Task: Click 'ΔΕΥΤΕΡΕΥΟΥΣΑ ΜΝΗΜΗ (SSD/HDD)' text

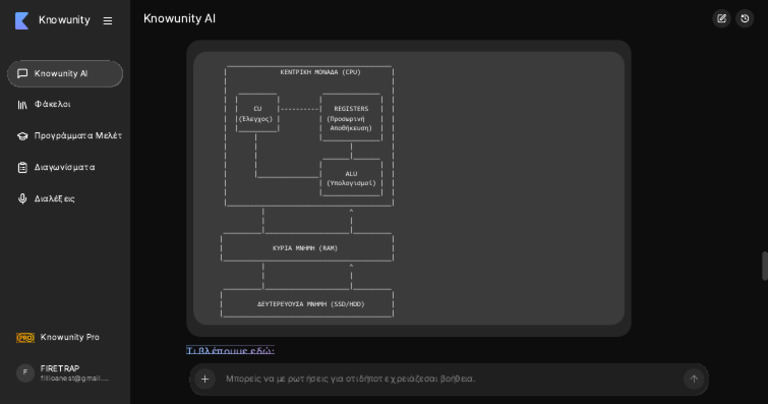Action: (x=311, y=304)
